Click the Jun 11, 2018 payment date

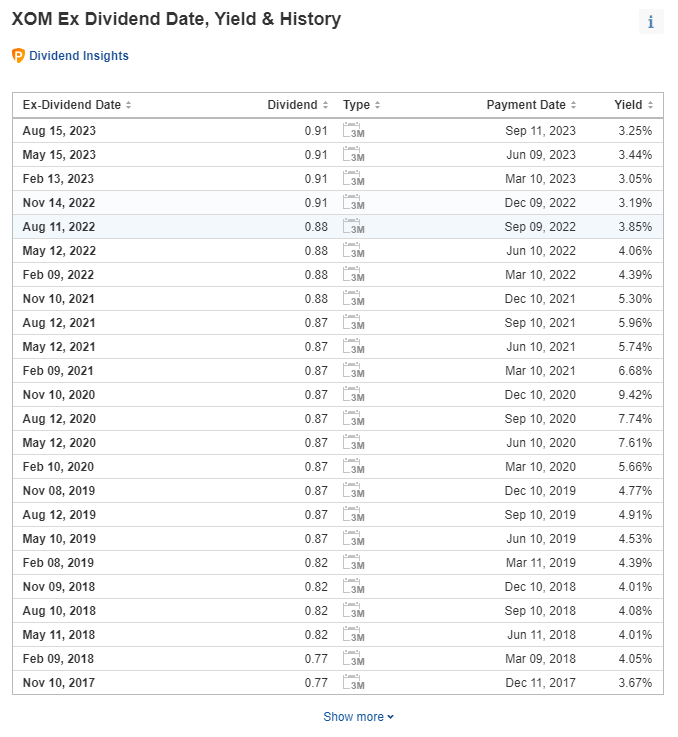541,635
